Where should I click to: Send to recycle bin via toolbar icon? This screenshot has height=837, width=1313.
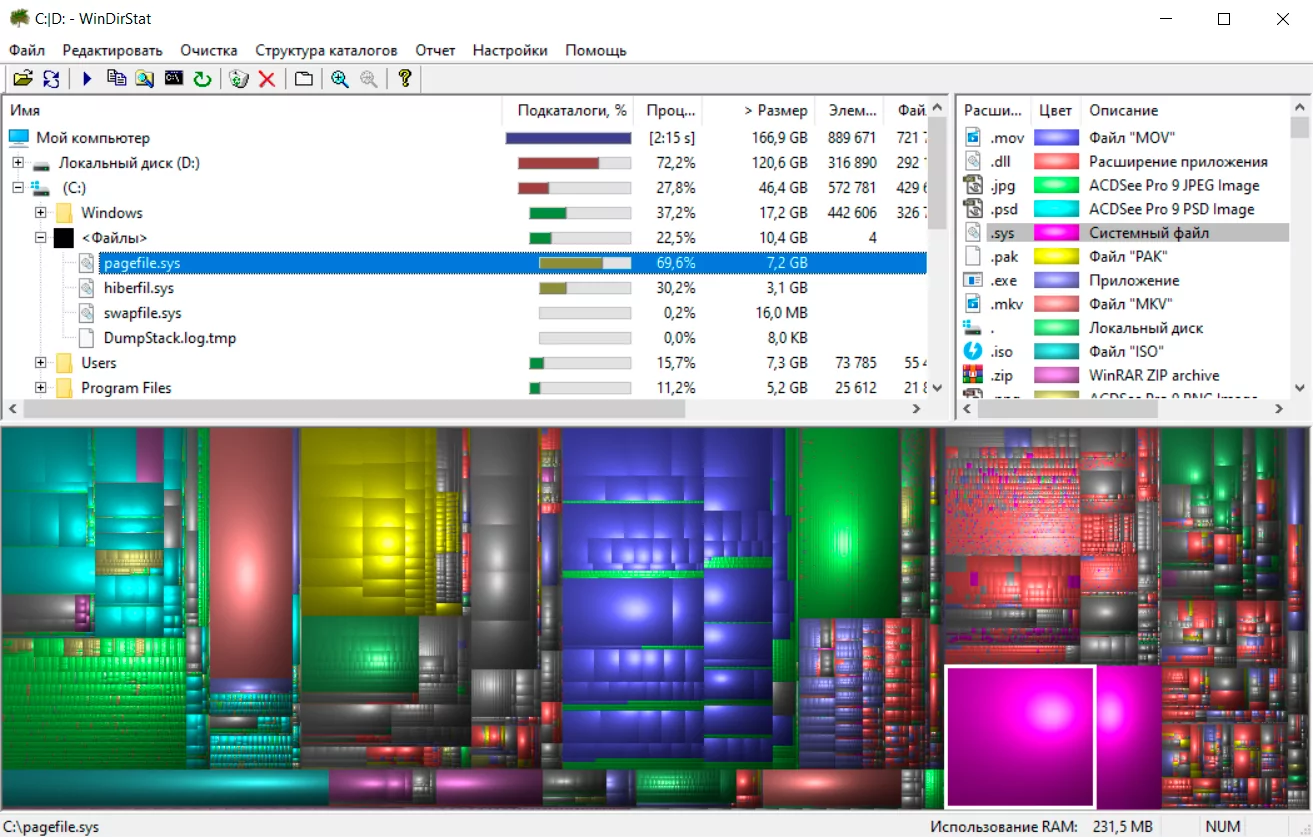[238, 79]
